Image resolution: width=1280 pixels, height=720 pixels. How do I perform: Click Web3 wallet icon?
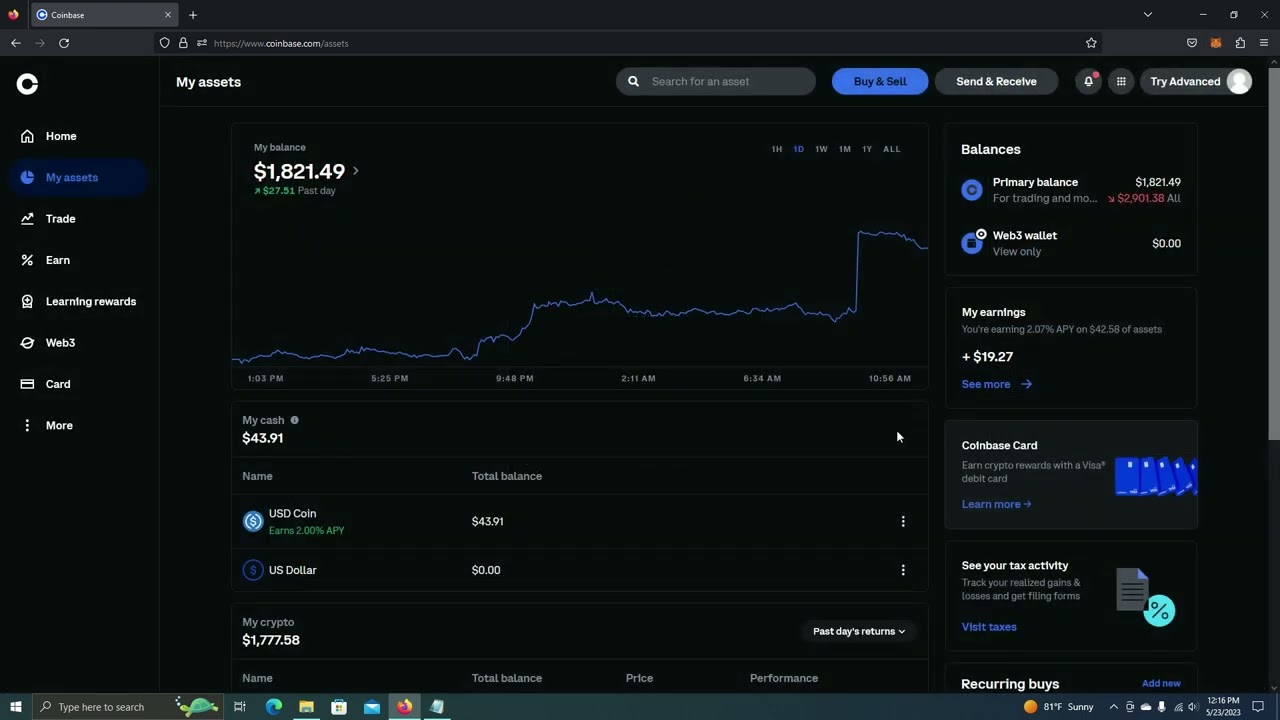tap(972, 243)
